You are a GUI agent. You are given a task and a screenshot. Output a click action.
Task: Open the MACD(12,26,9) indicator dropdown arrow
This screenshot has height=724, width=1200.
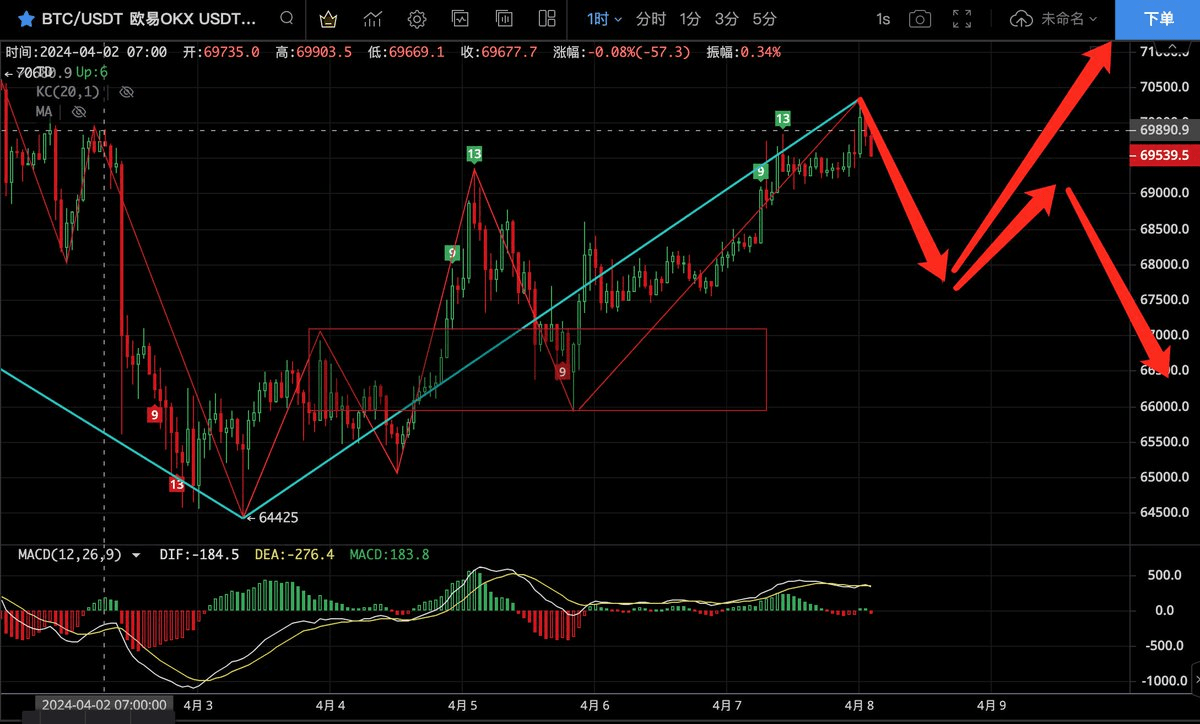point(136,554)
